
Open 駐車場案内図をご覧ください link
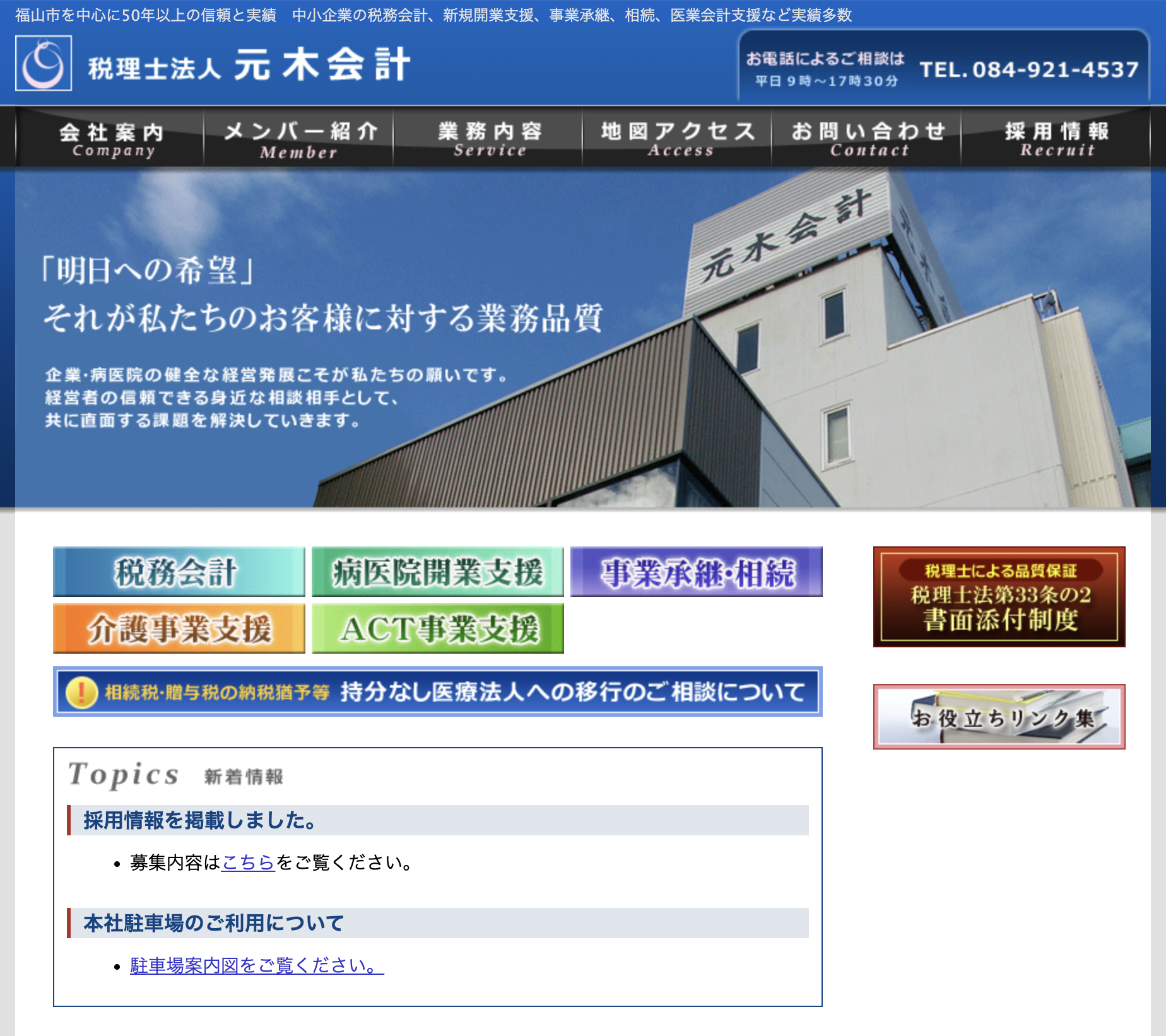point(256,965)
